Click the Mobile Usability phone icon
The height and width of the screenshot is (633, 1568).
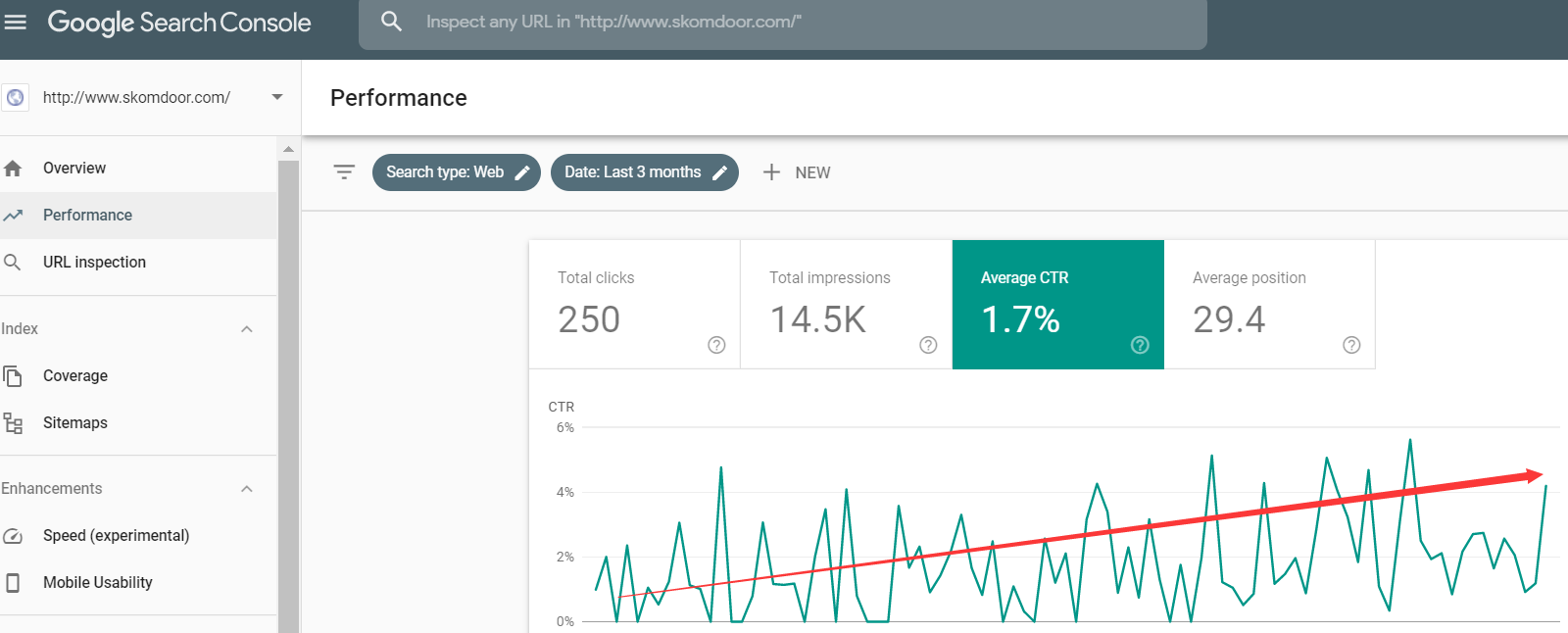pos(13,583)
